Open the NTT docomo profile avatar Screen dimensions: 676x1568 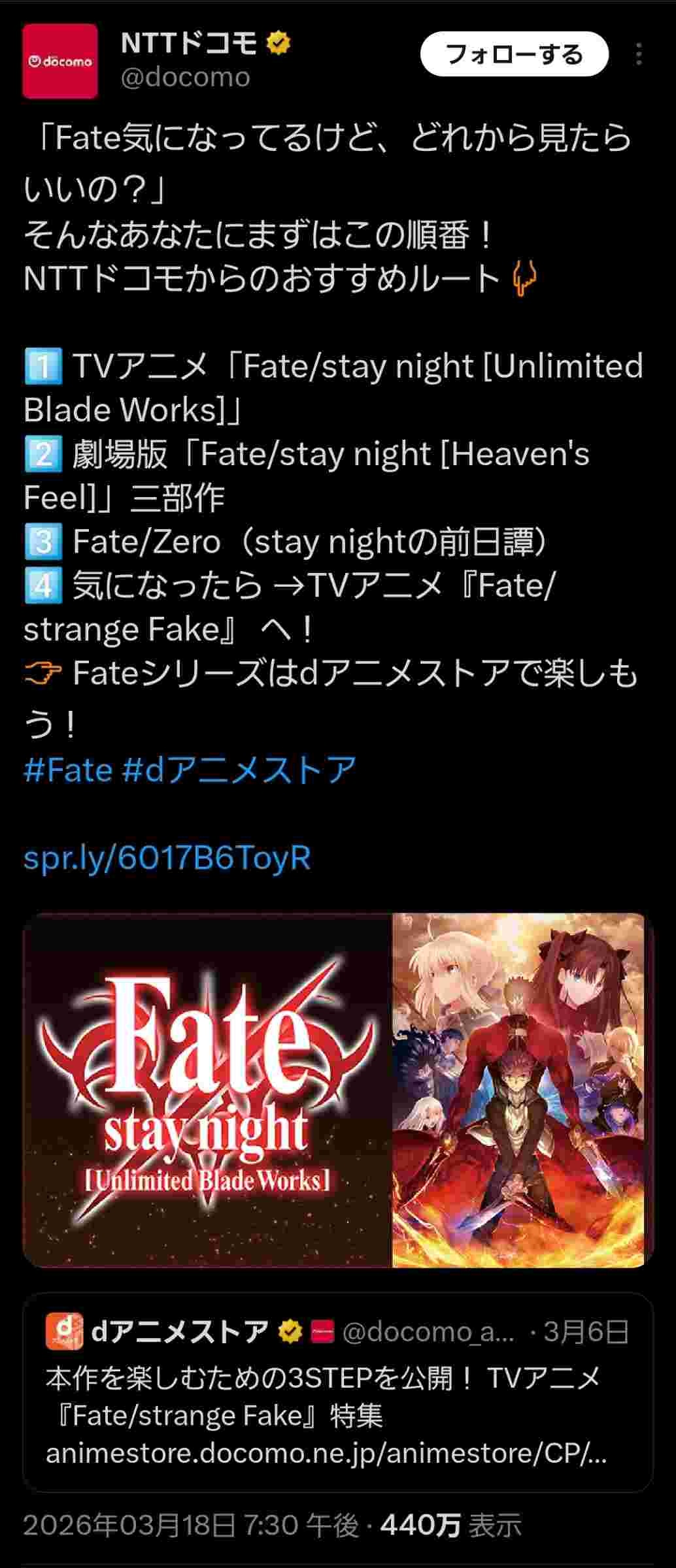coord(60,61)
